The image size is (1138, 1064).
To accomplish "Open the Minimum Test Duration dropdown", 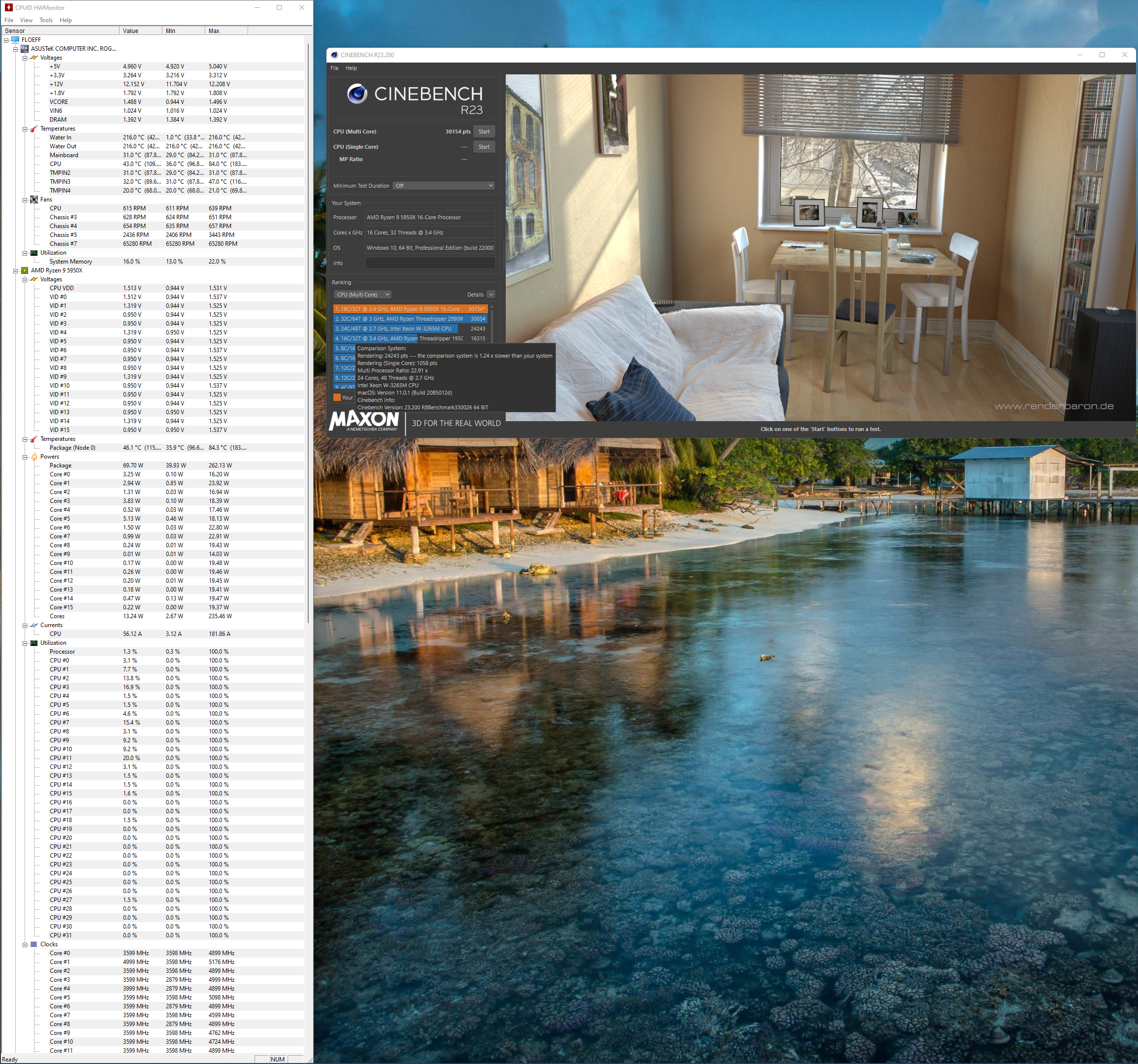I will (444, 186).
